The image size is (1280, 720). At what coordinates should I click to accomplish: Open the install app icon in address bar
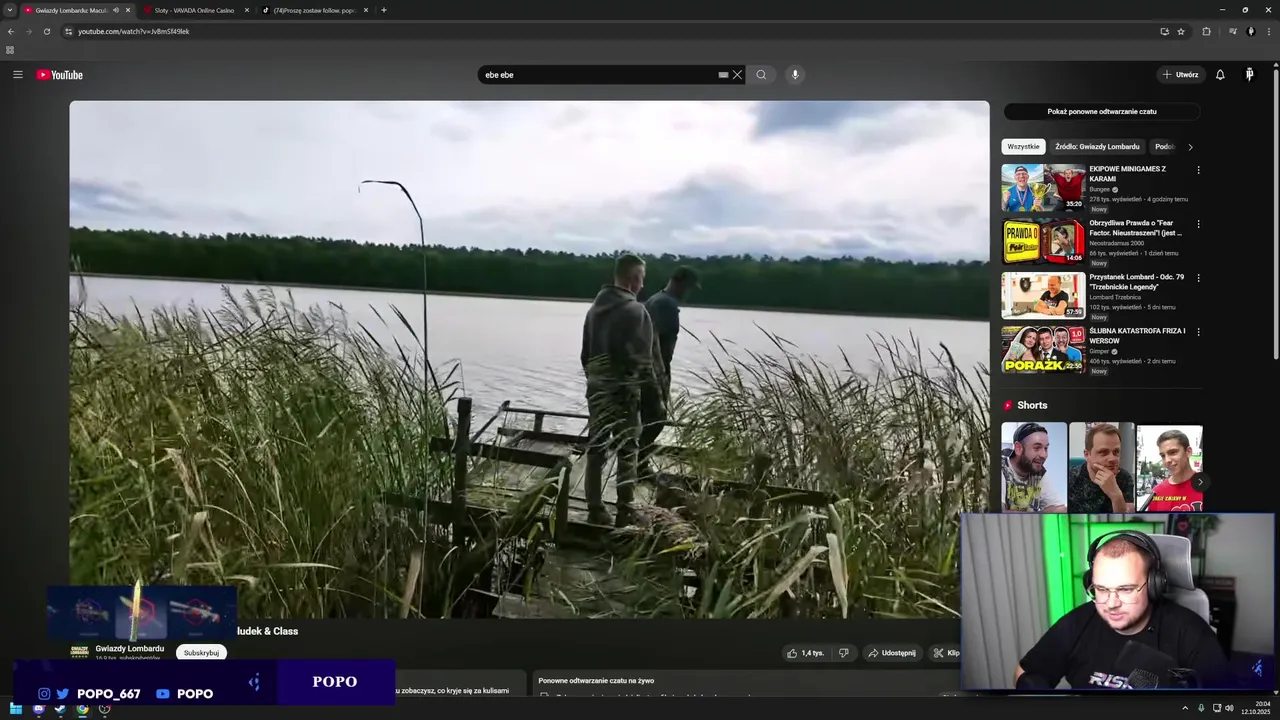1164,31
